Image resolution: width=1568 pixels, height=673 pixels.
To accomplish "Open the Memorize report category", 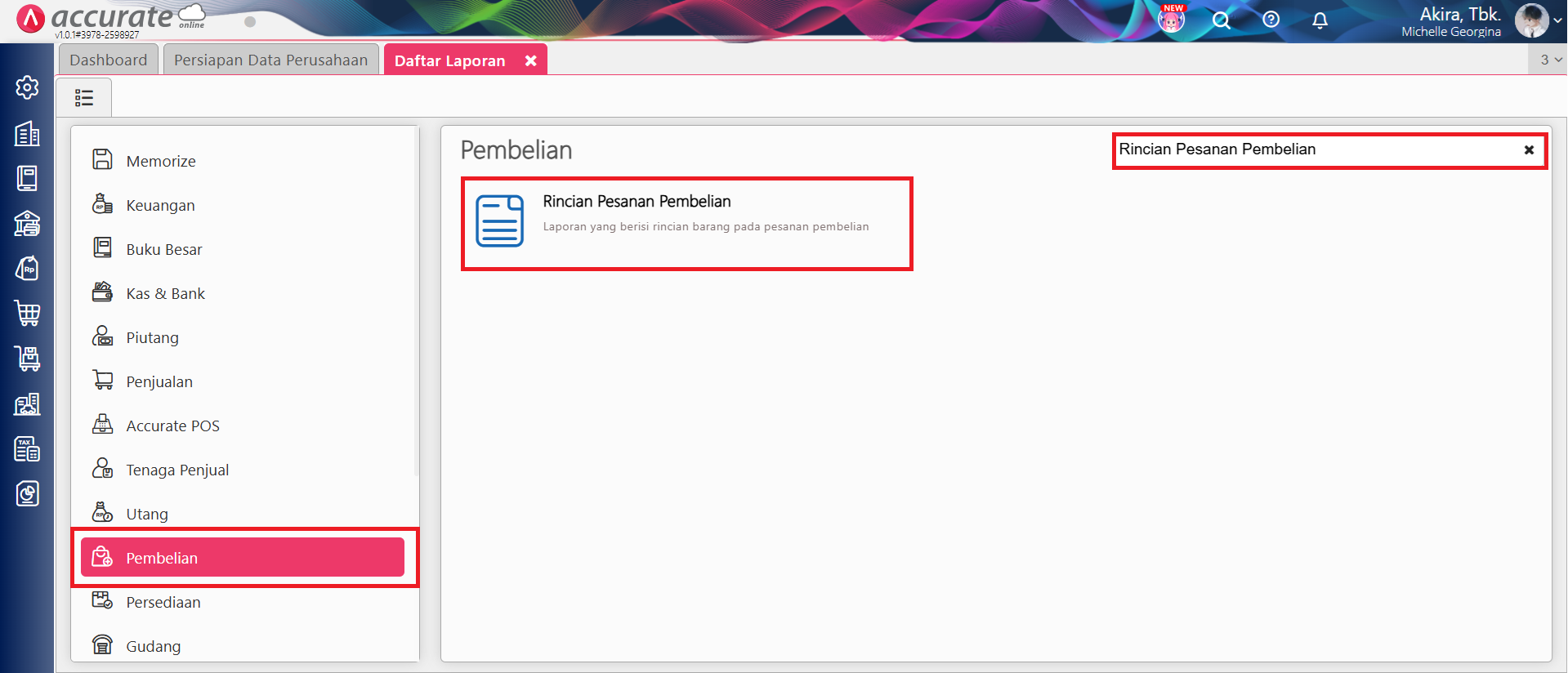I will click(161, 161).
